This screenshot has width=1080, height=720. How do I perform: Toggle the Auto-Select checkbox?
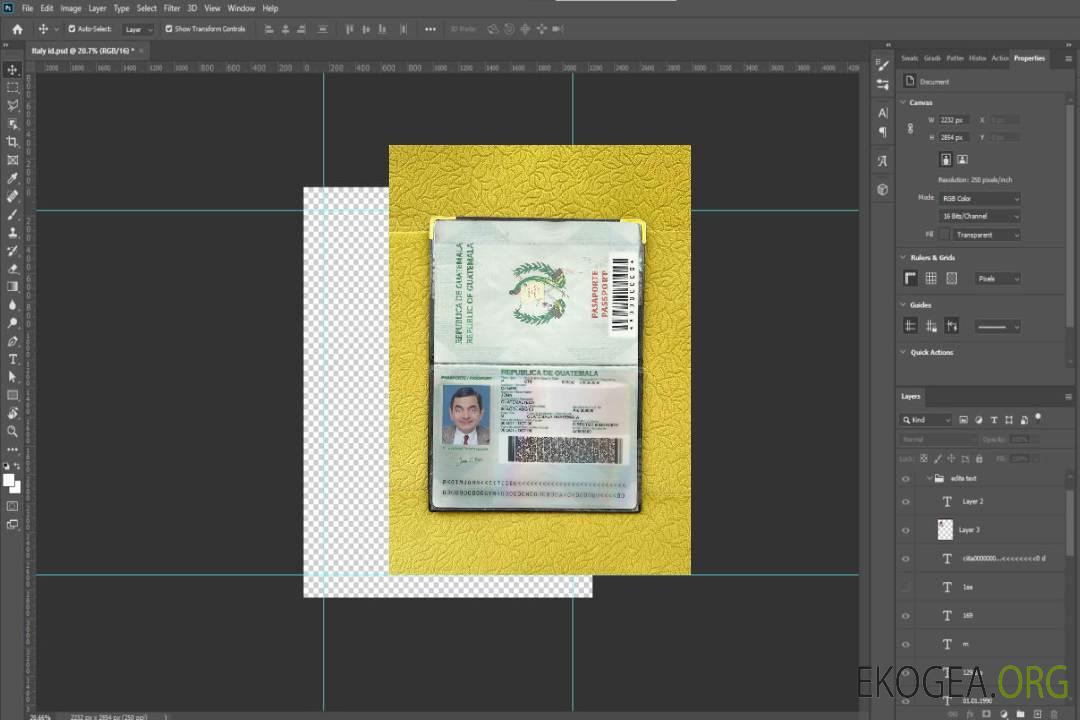(x=72, y=29)
